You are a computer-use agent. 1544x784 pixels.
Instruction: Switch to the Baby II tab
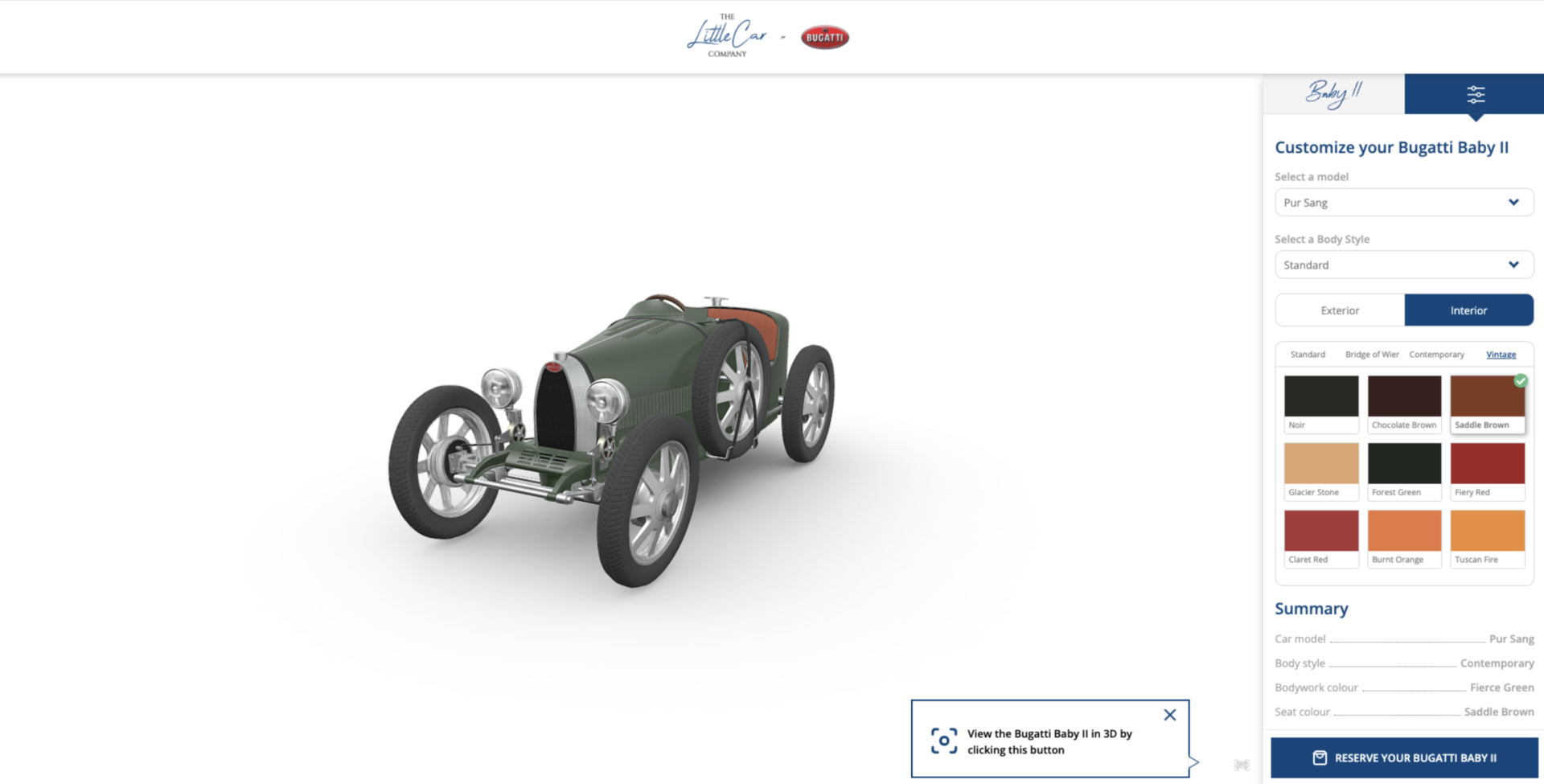pyautogui.click(x=1333, y=94)
